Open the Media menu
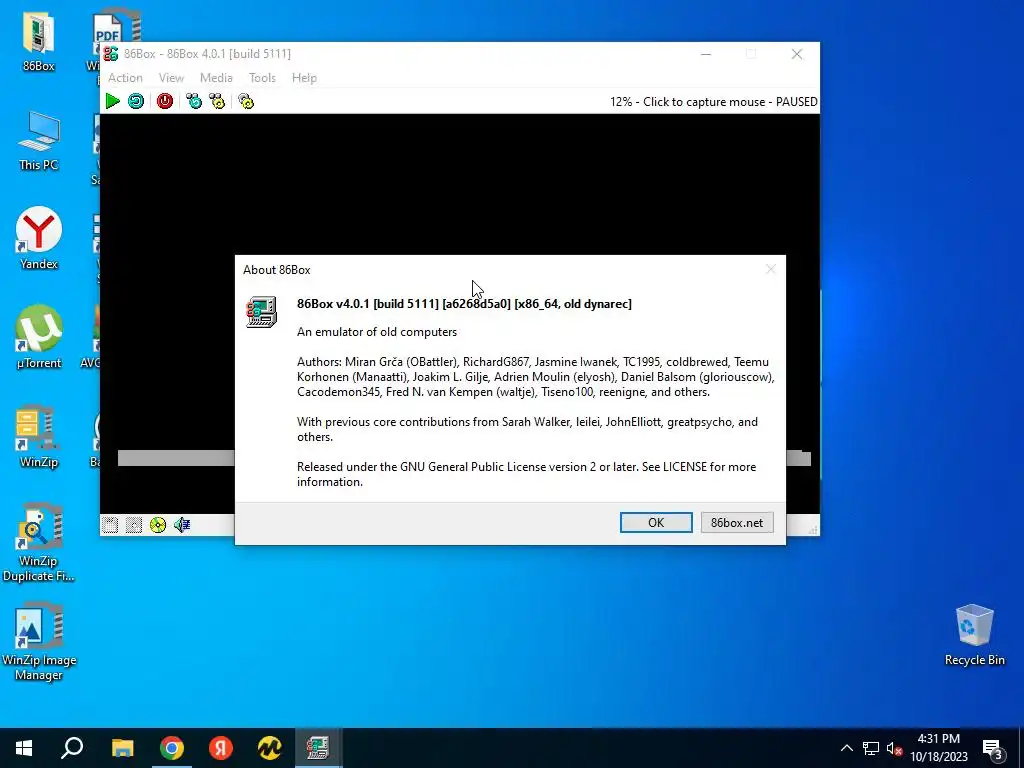Image resolution: width=1024 pixels, height=768 pixels. pyautogui.click(x=216, y=78)
